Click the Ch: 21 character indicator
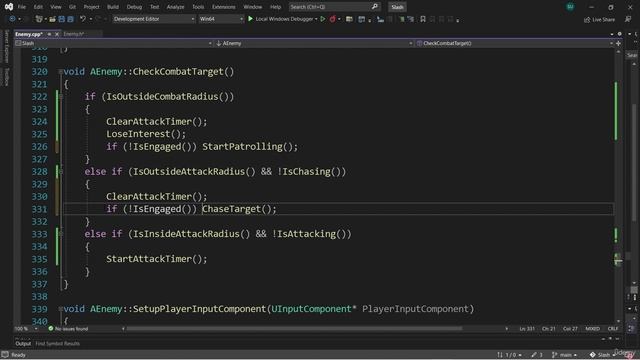Image resolution: width=640 pixels, height=360 pixels. pyautogui.click(x=549, y=329)
